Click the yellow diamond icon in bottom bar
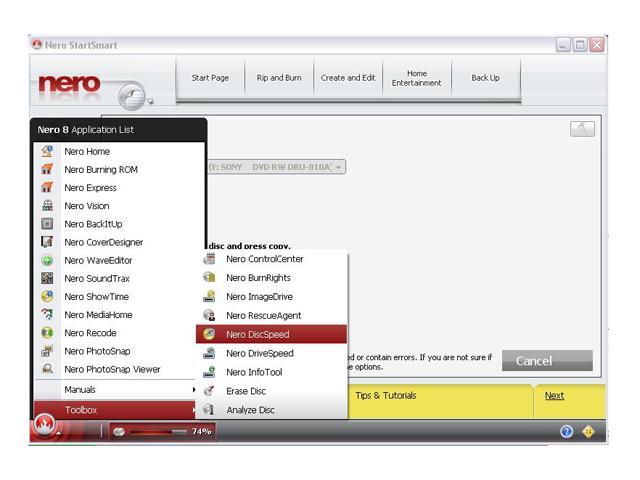The image size is (640, 480). pyautogui.click(x=588, y=431)
